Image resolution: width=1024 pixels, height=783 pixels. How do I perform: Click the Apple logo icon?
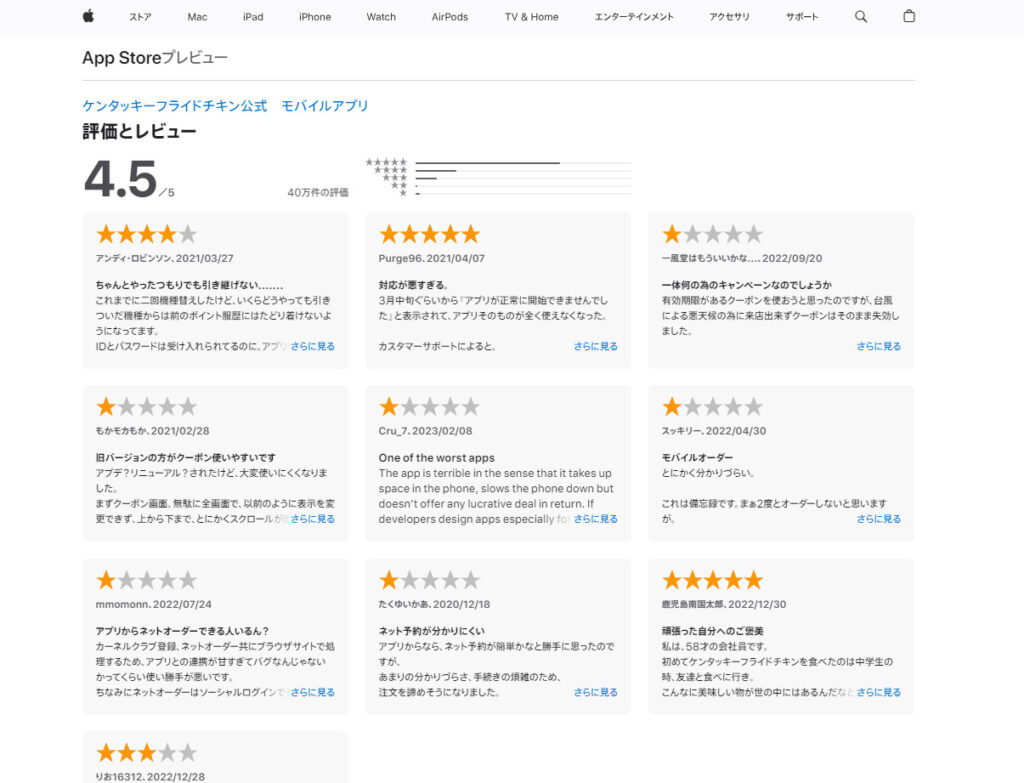pos(88,16)
